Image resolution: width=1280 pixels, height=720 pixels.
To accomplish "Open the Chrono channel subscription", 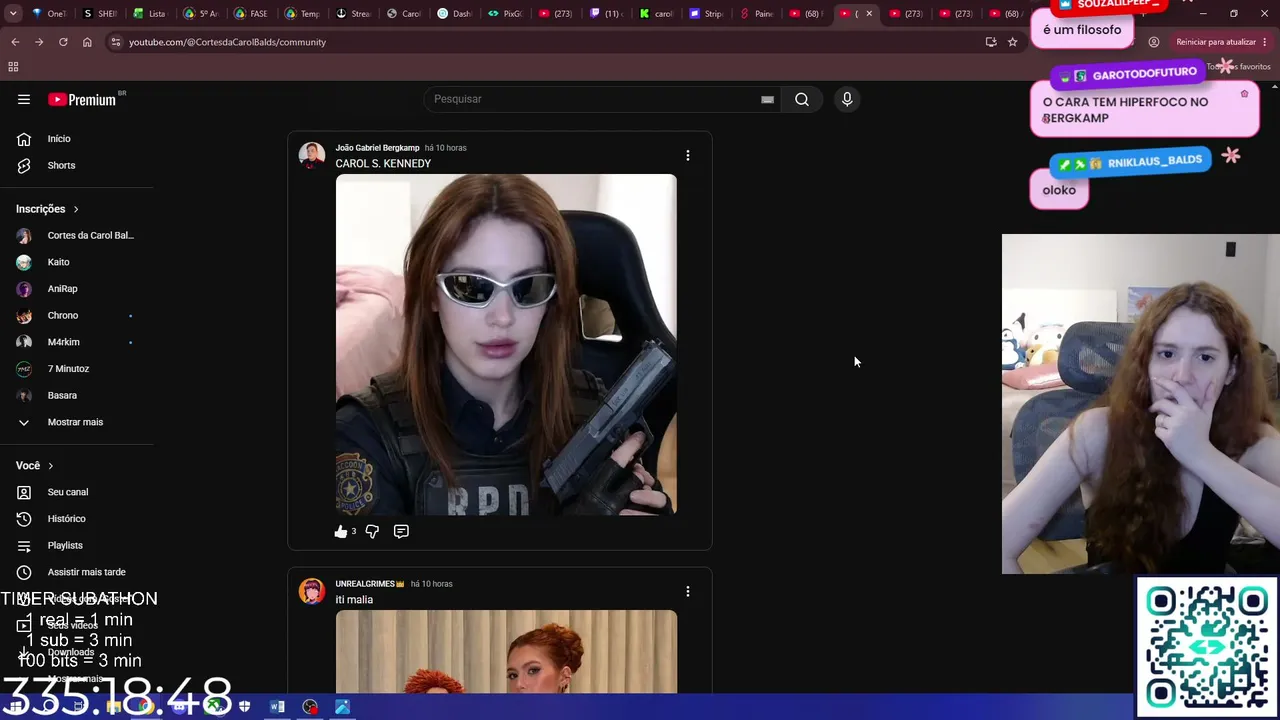I will click(x=76, y=315).
